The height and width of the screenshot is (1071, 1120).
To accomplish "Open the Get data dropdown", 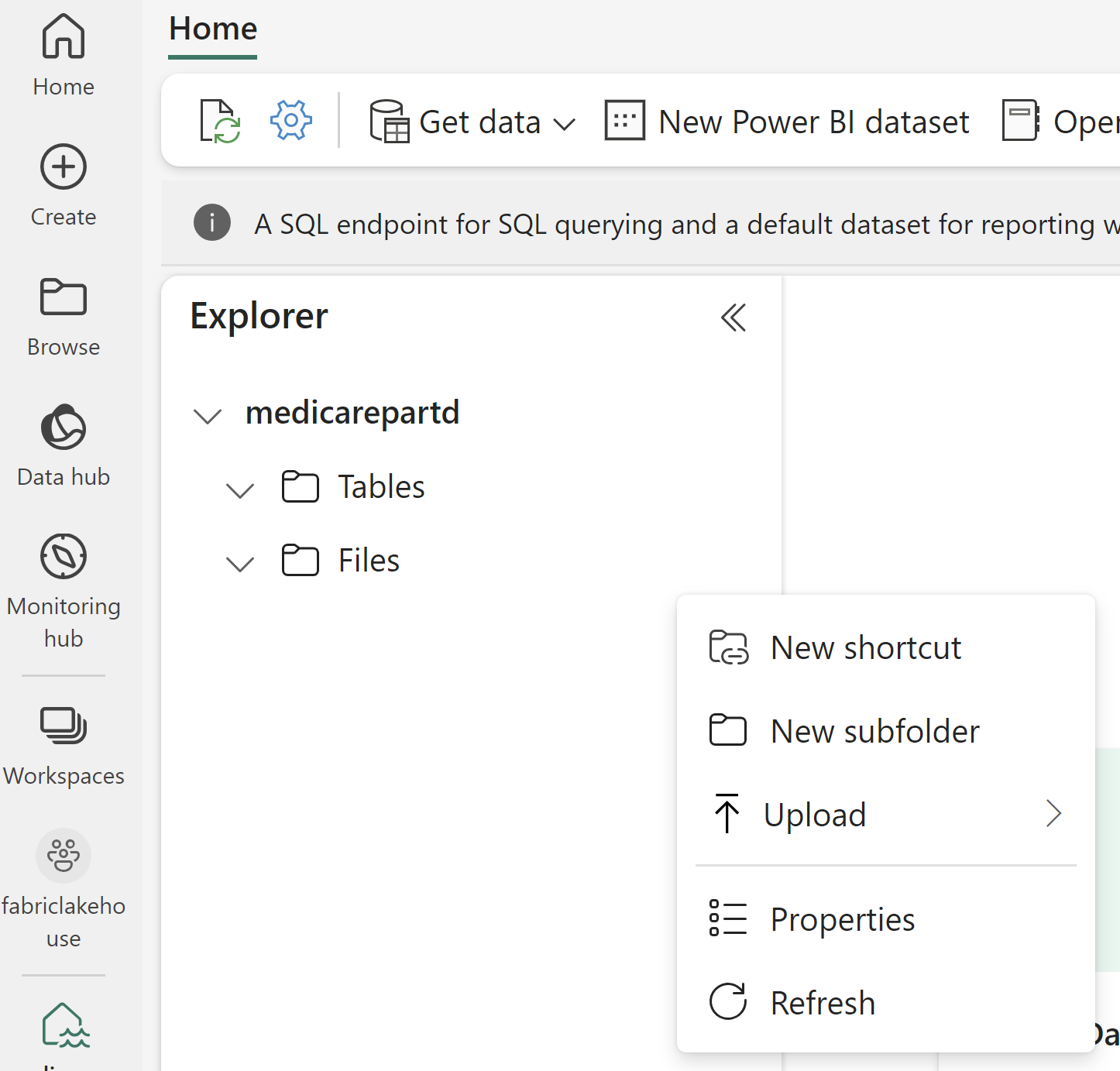I will tap(472, 122).
